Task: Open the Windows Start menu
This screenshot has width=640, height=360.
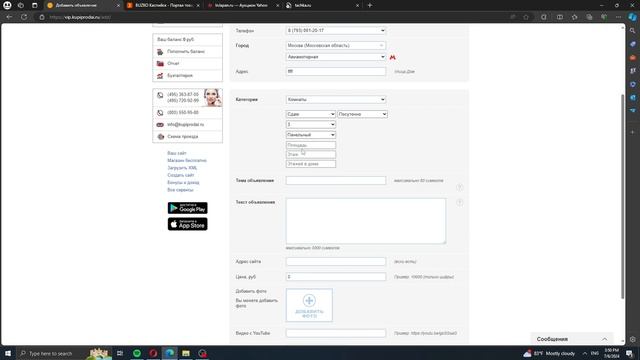Action: (8, 353)
